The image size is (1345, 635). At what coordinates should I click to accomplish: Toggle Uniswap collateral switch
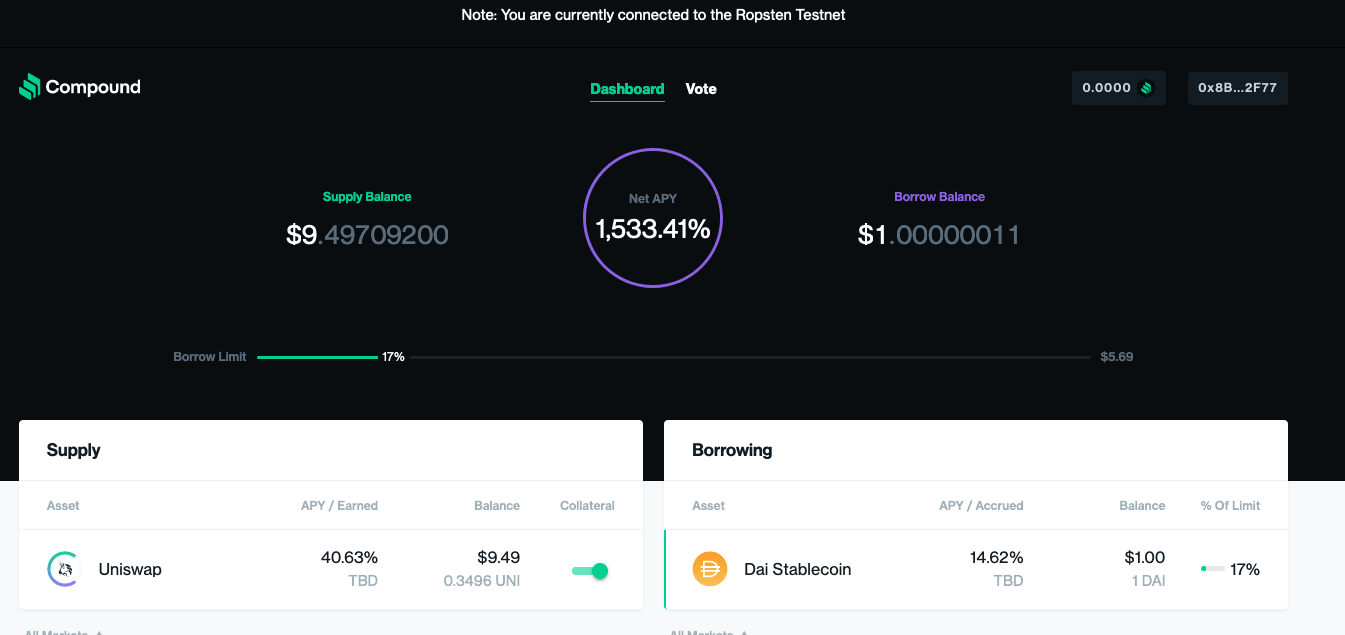coord(590,571)
